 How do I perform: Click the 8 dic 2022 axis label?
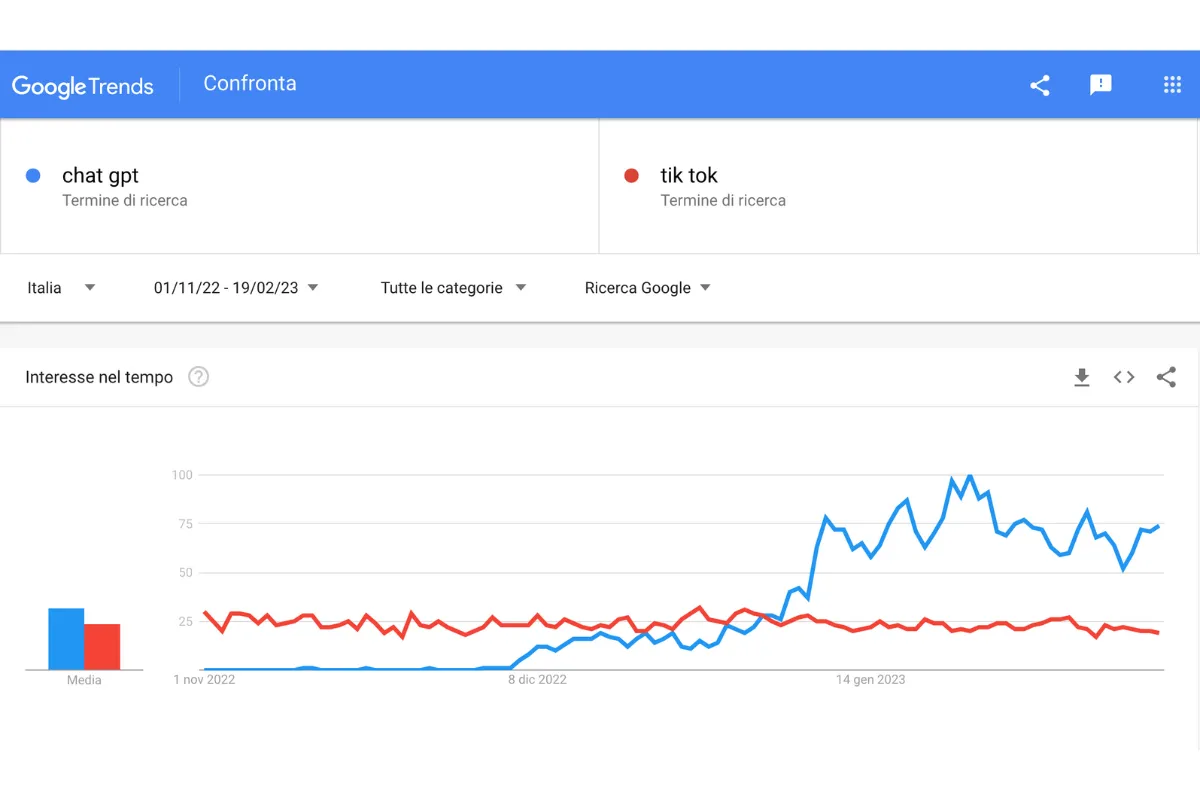(x=537, y=680)
